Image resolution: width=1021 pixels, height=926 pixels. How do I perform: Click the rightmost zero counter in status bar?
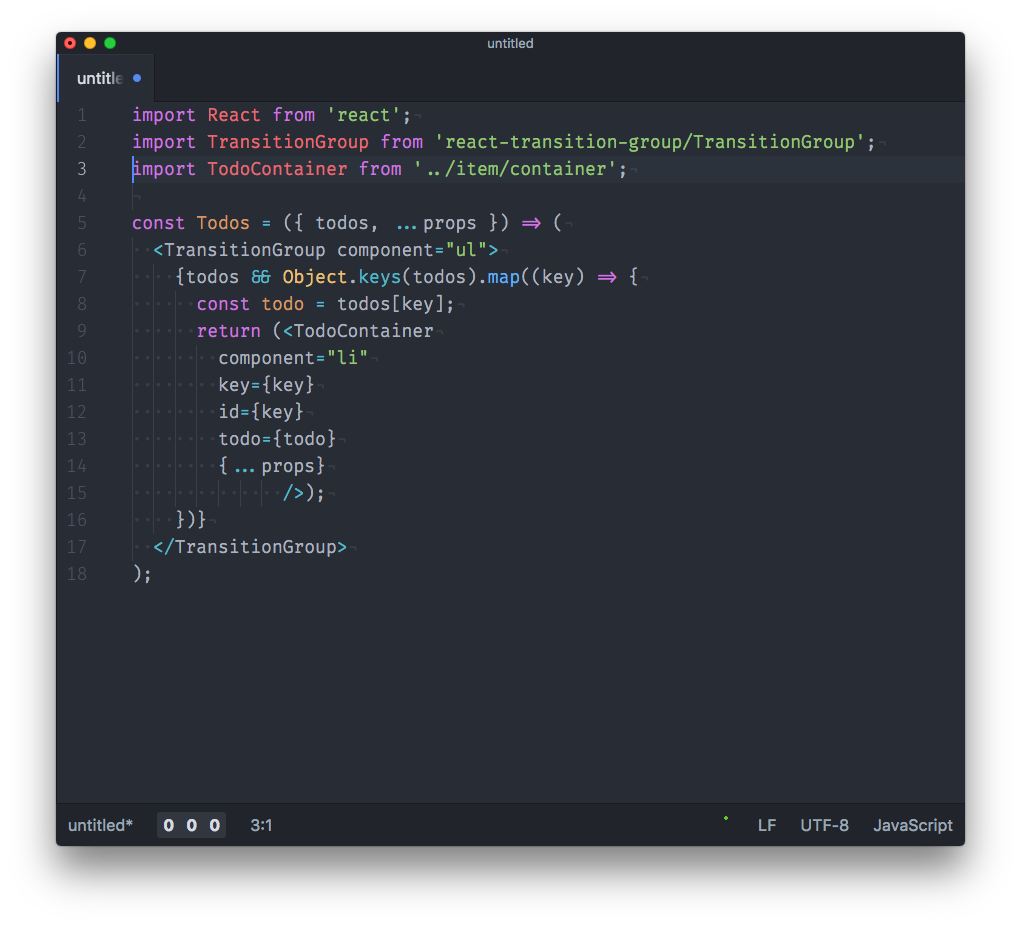coord(213,825)
